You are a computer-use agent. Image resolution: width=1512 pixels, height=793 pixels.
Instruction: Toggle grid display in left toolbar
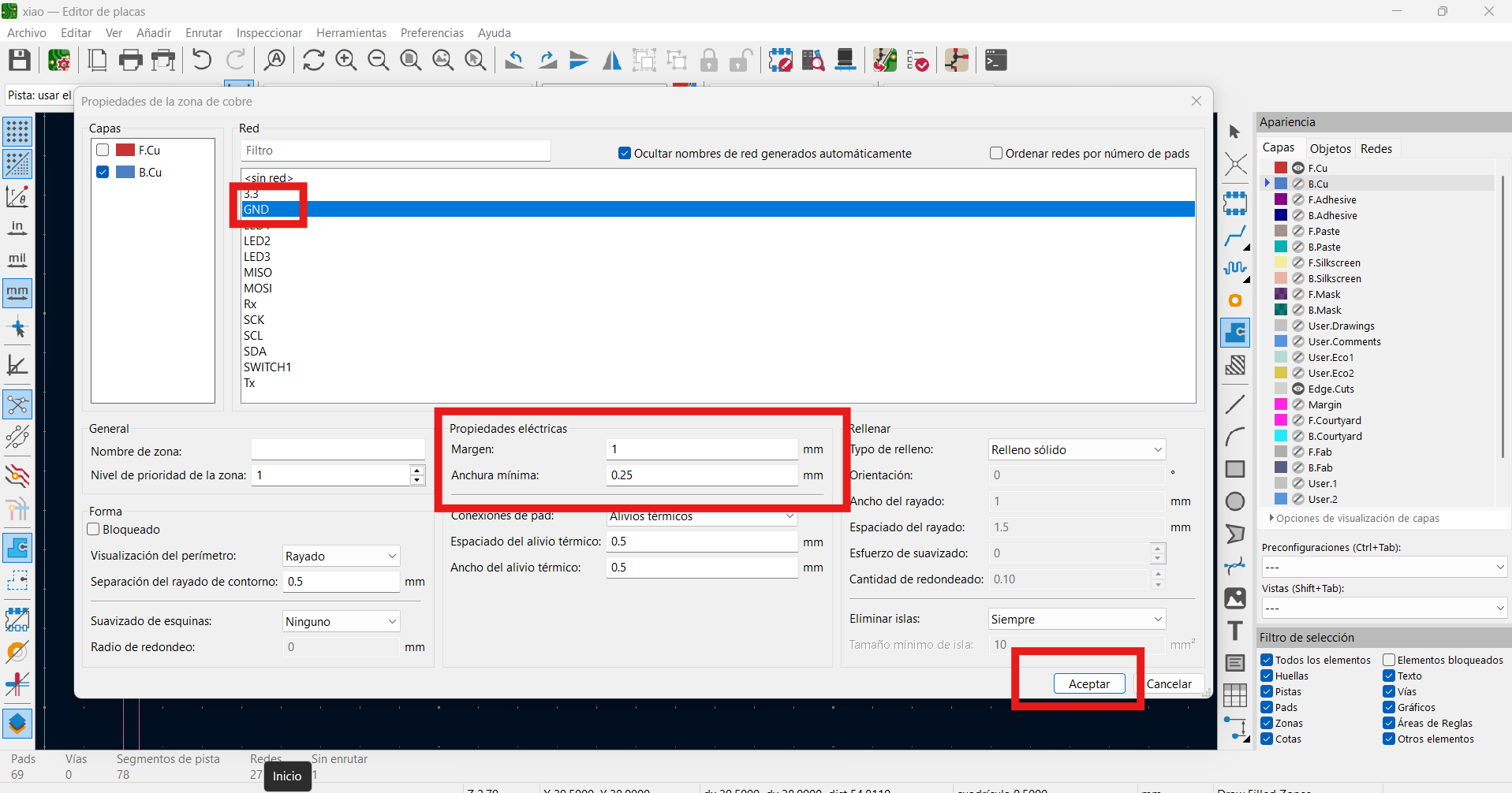pos(17,132)
